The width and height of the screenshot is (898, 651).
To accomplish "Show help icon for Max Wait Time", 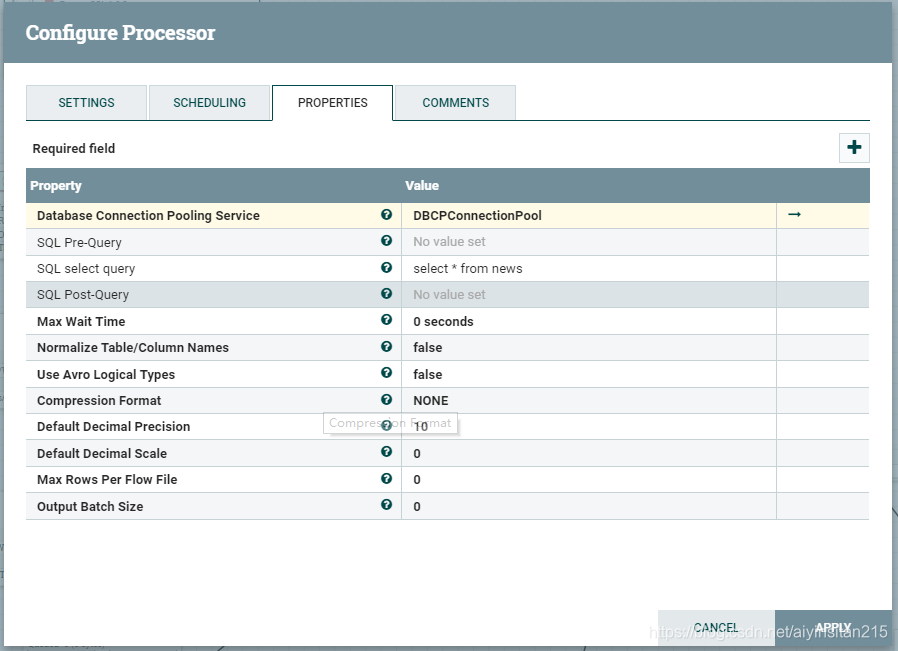I will (387, 319).
